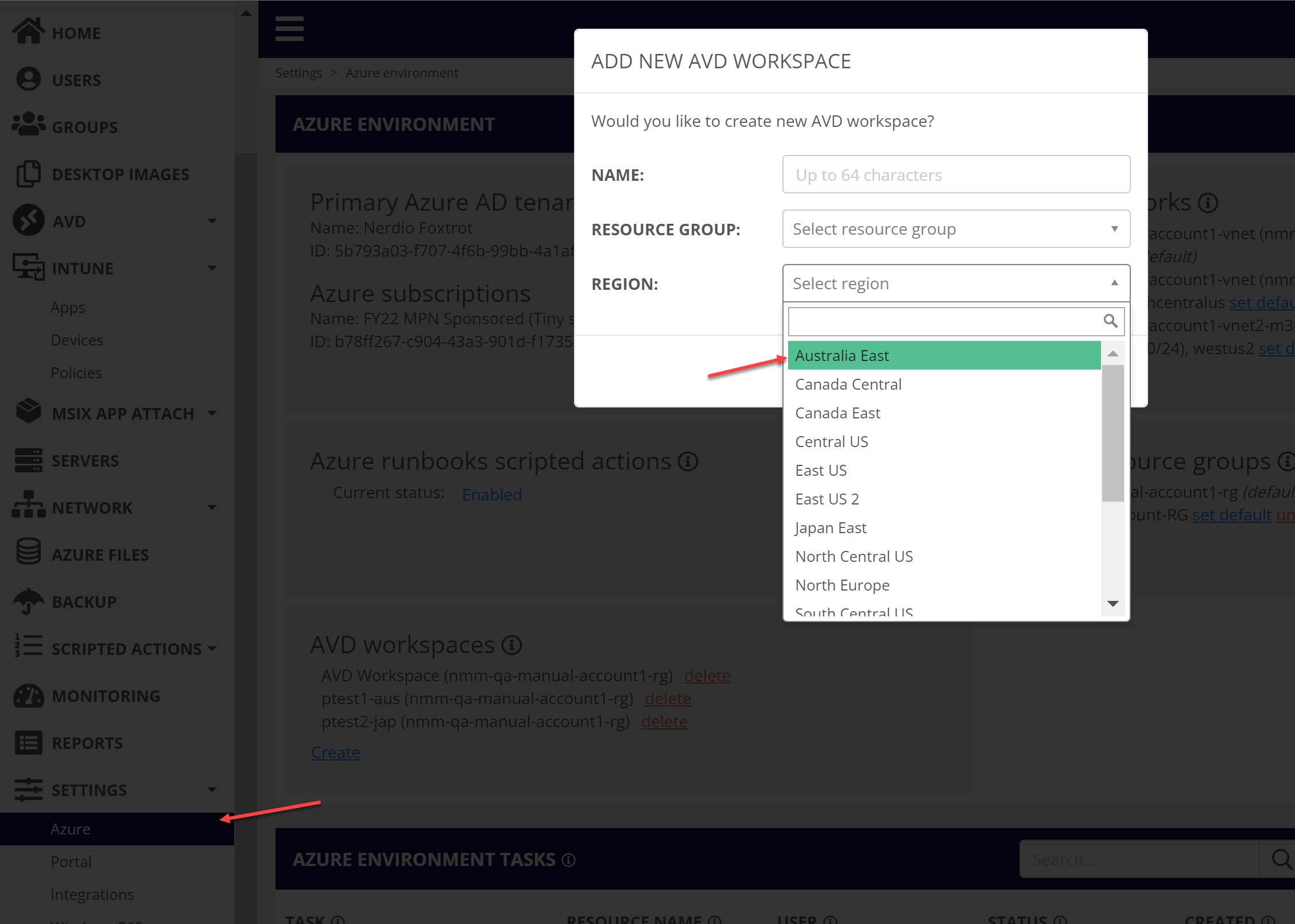Click the workspace Name input field
Image resolution: width=1295 pixels, height=924 pixels.
pyautogui.click(x=956, y=174)
